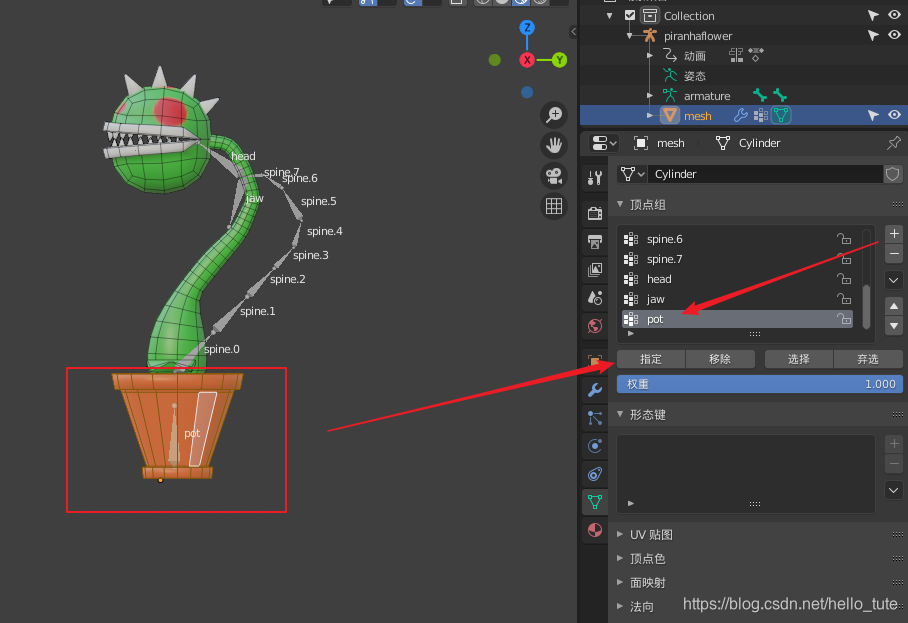Click 弃选 deselect button
The height and width of the screenshot is (623, 908).
pos(867,359)
